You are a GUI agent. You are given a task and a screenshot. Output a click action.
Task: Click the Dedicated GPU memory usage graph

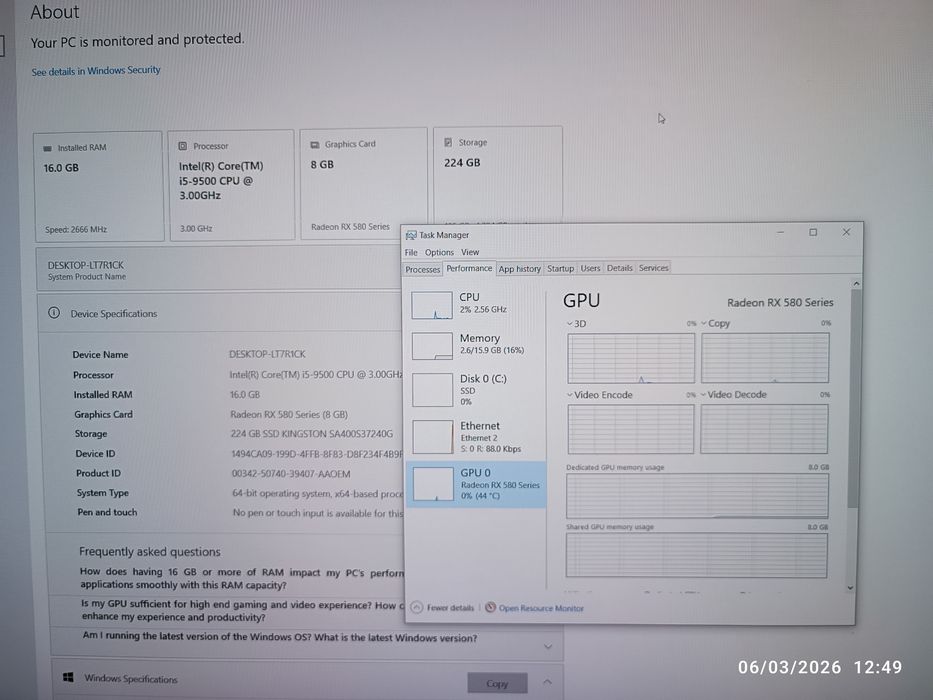697,495
